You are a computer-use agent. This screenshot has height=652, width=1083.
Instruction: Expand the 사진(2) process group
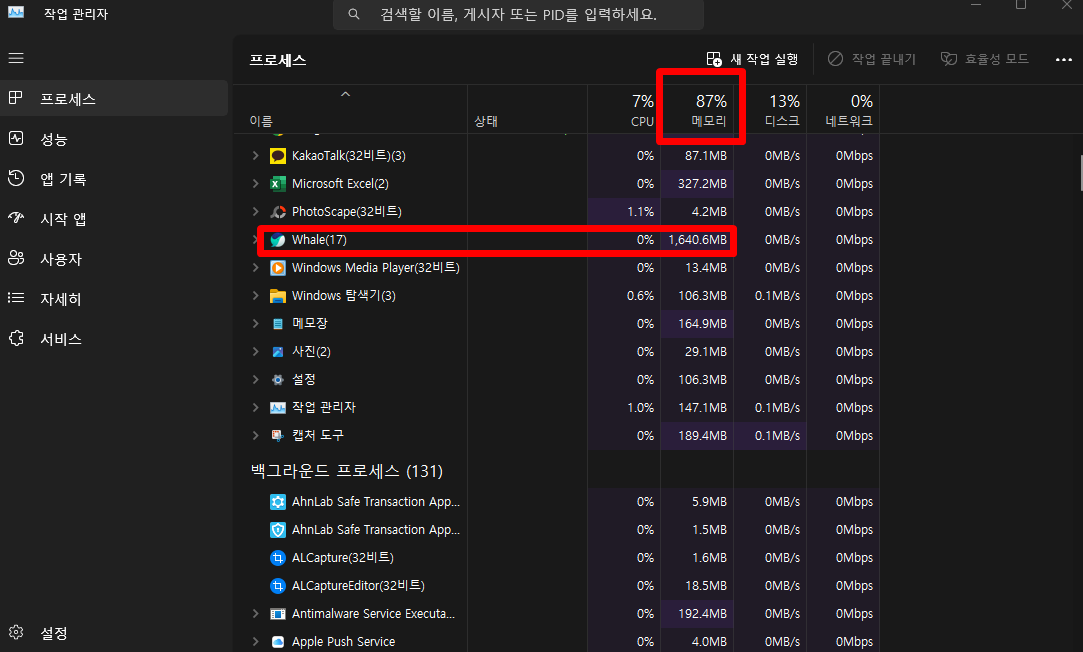click(256, 352)
